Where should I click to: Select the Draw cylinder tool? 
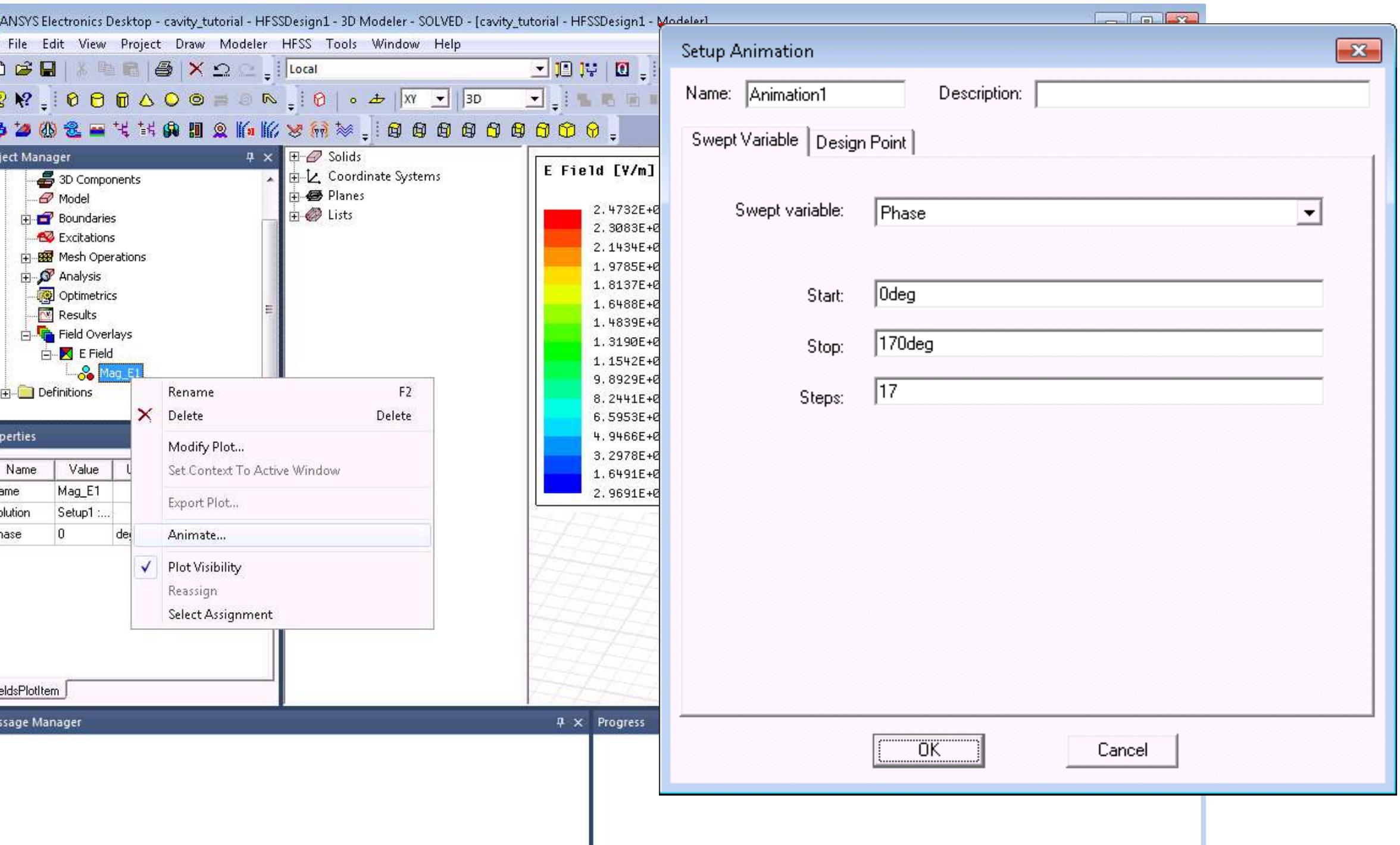(97, 99)
